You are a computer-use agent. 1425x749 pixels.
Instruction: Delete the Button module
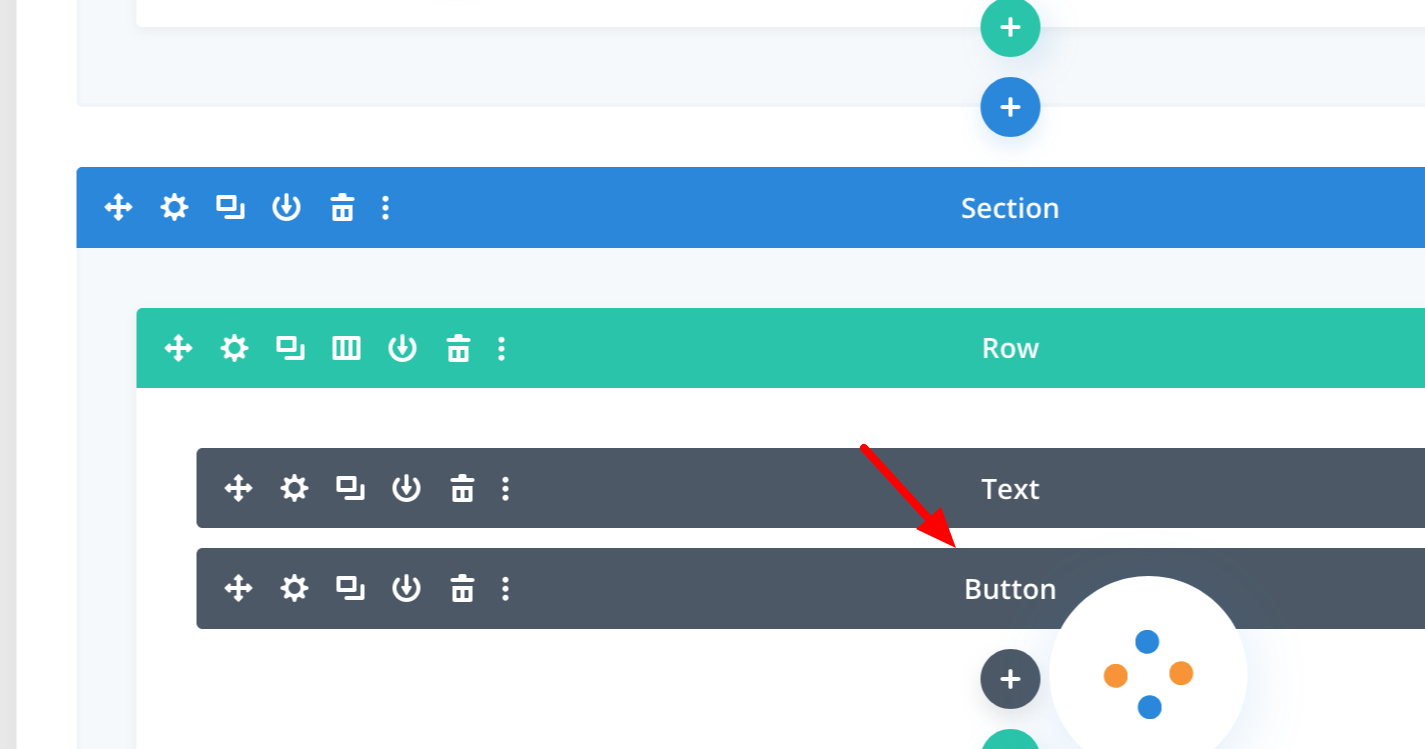point(461,588)
